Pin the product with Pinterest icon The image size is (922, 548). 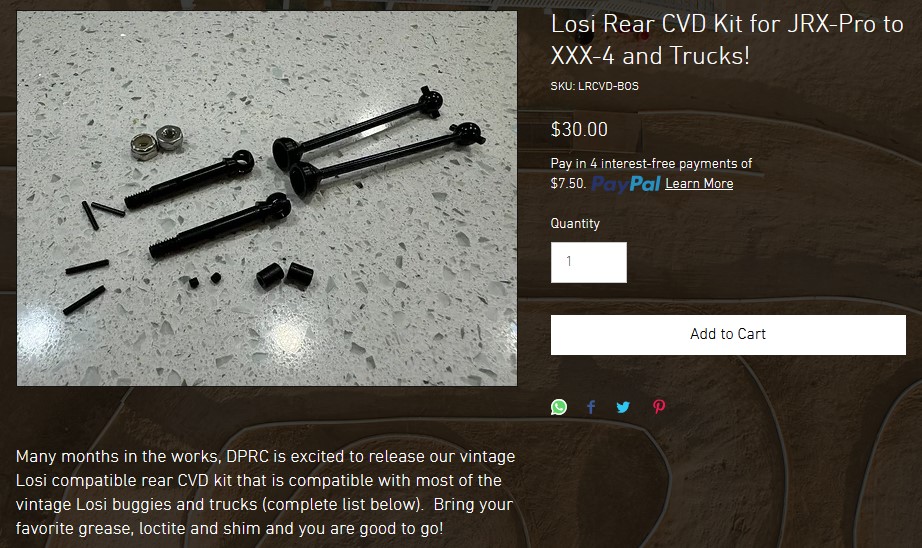point(659,407)
